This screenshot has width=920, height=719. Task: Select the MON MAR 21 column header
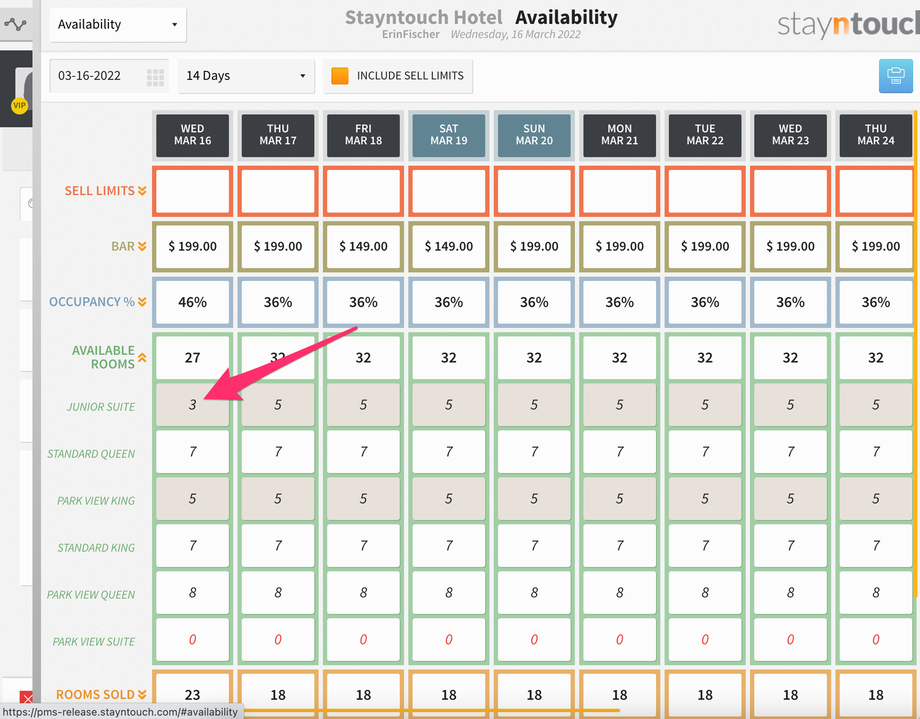pyautogui.click(x=620, y=135)
